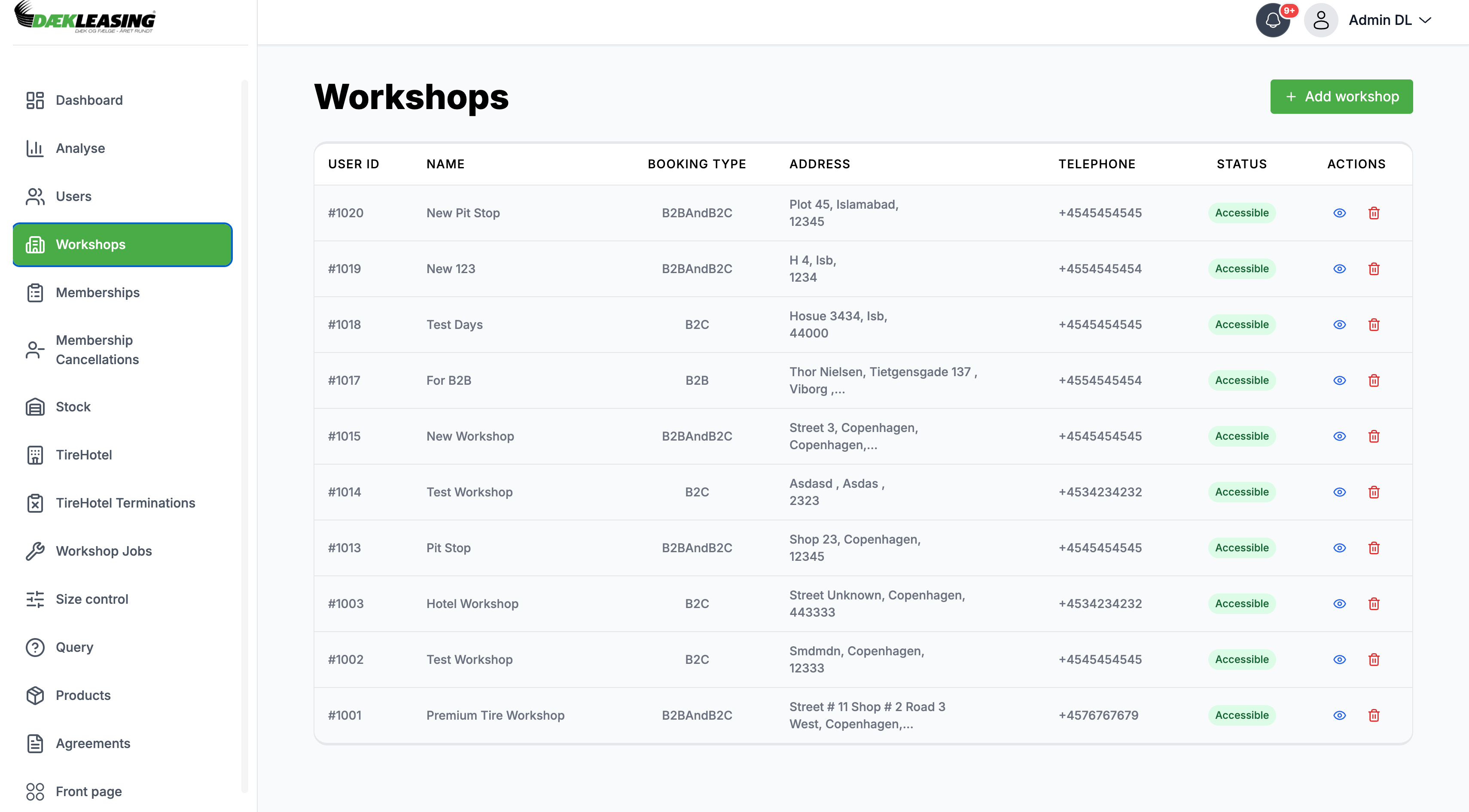Click the Hotel Workshop name cell
1469x812 pixels.
472,604
